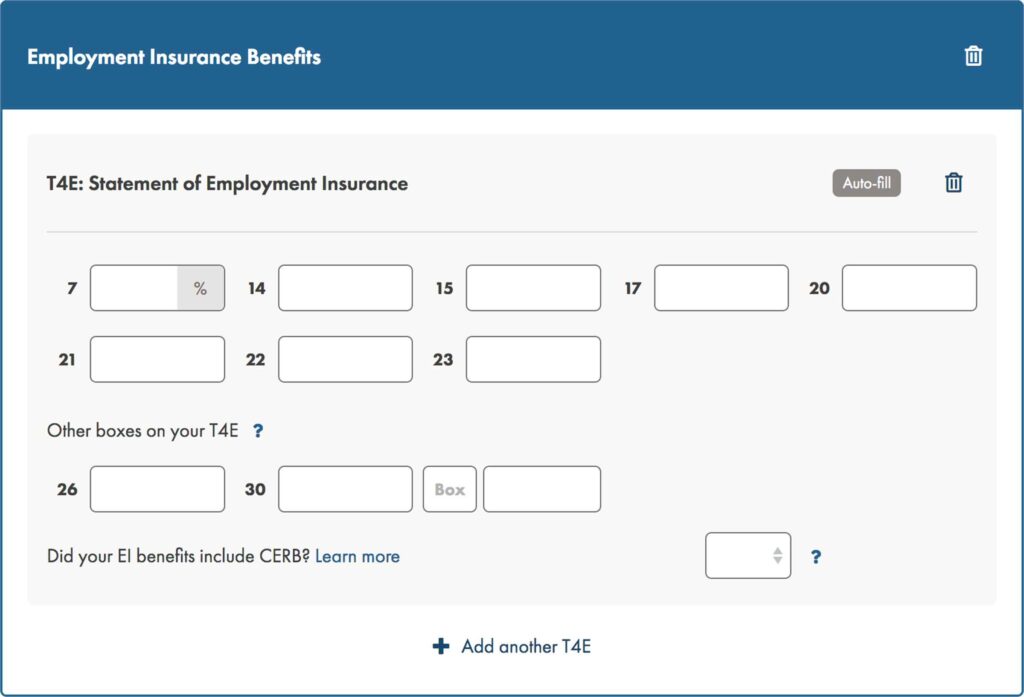The image size is (1024, 697).
Task: Focus the box 26 input
Action: (x=157, y=489)
